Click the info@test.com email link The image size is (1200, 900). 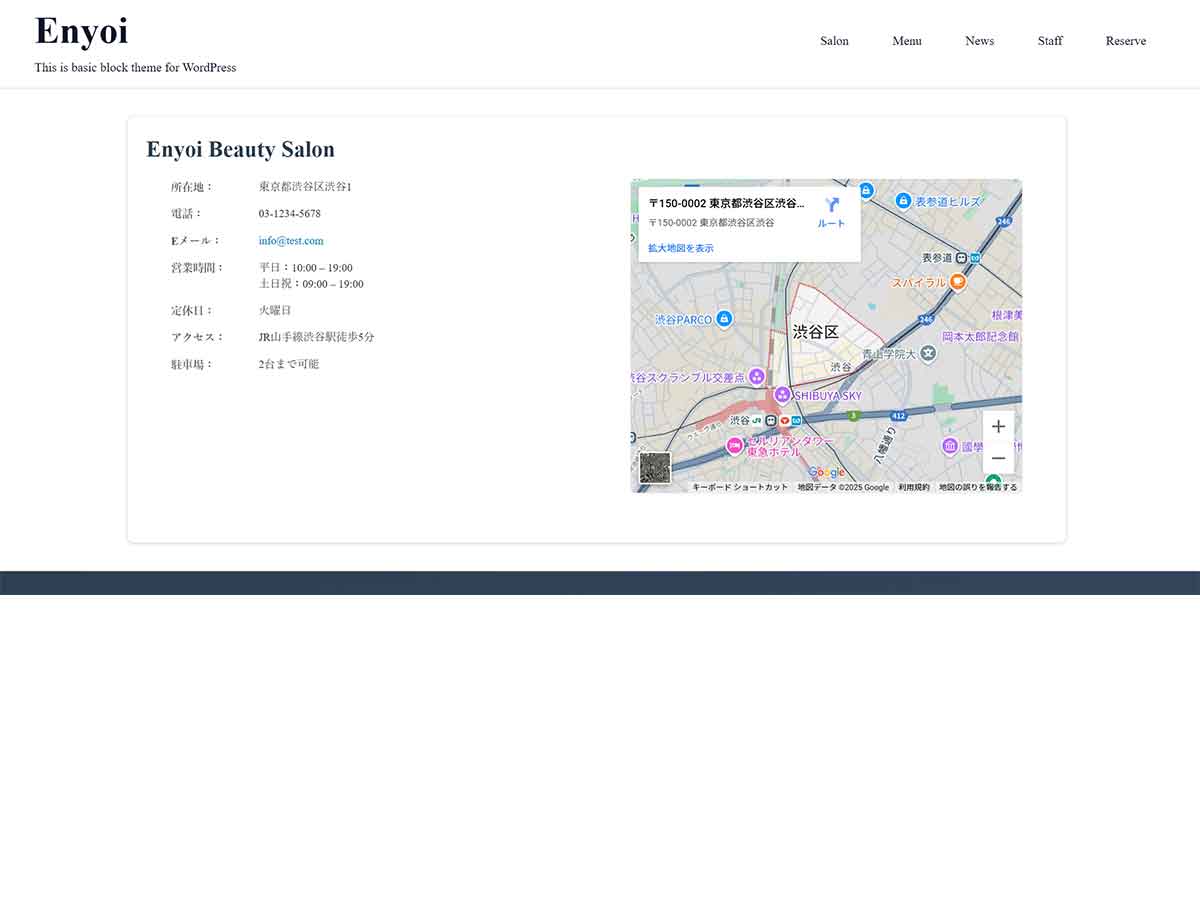pyautogui.click(x=291, y=241)
